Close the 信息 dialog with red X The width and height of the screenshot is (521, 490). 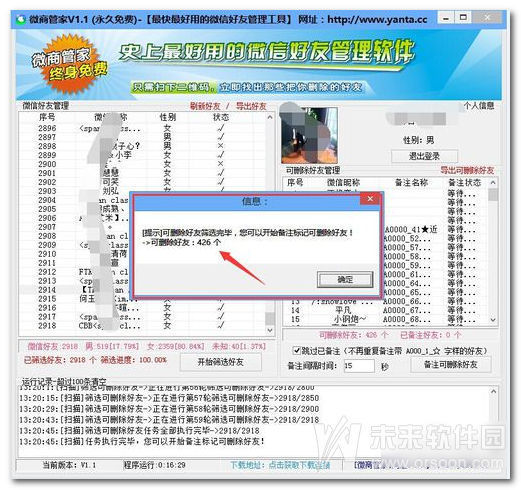(x=370, y=199)
